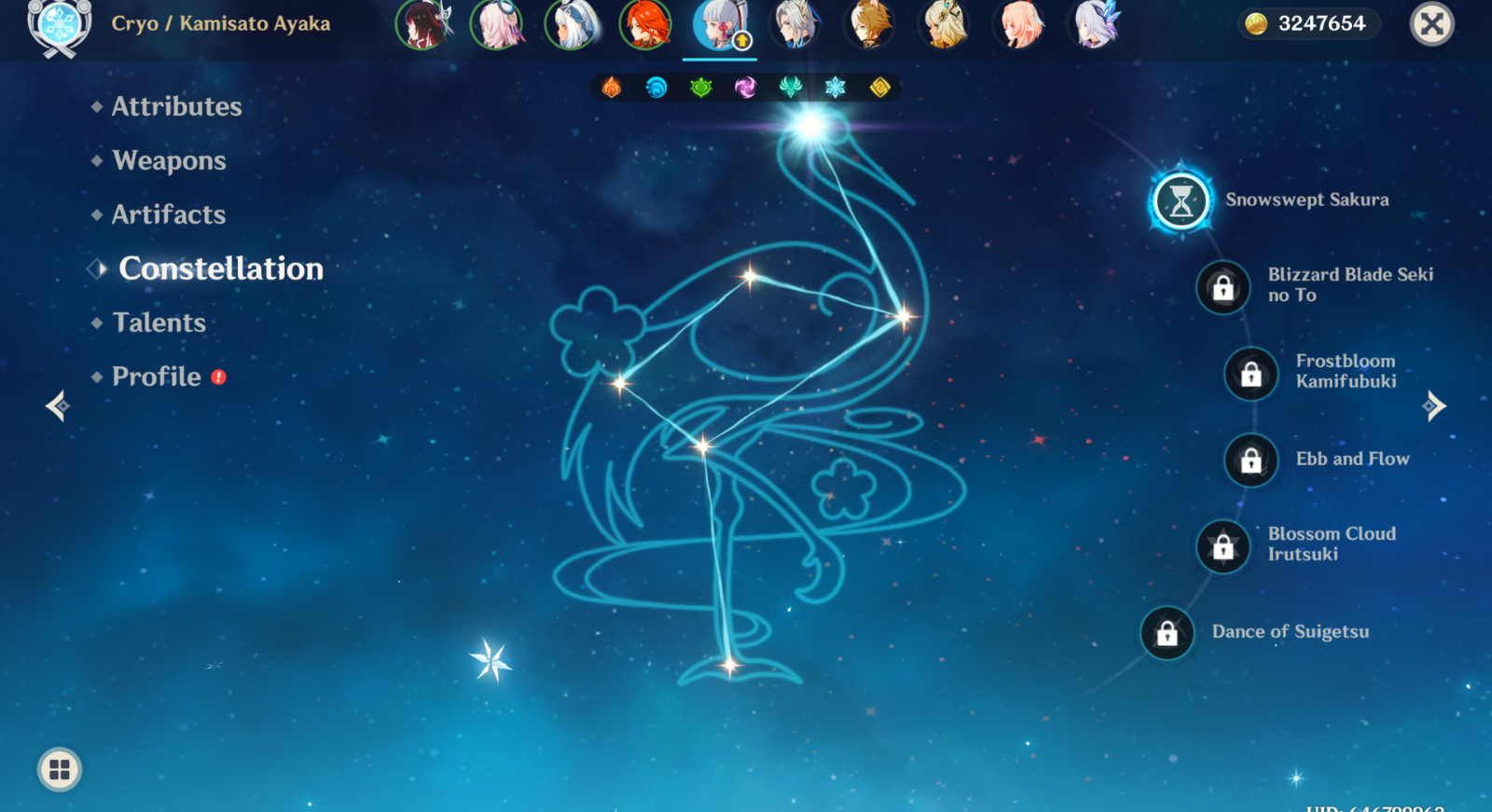Image resolution: width=1492 pixels, height=812 pixels.
Task: Open the Weapons menu
Action: point(169,160)
